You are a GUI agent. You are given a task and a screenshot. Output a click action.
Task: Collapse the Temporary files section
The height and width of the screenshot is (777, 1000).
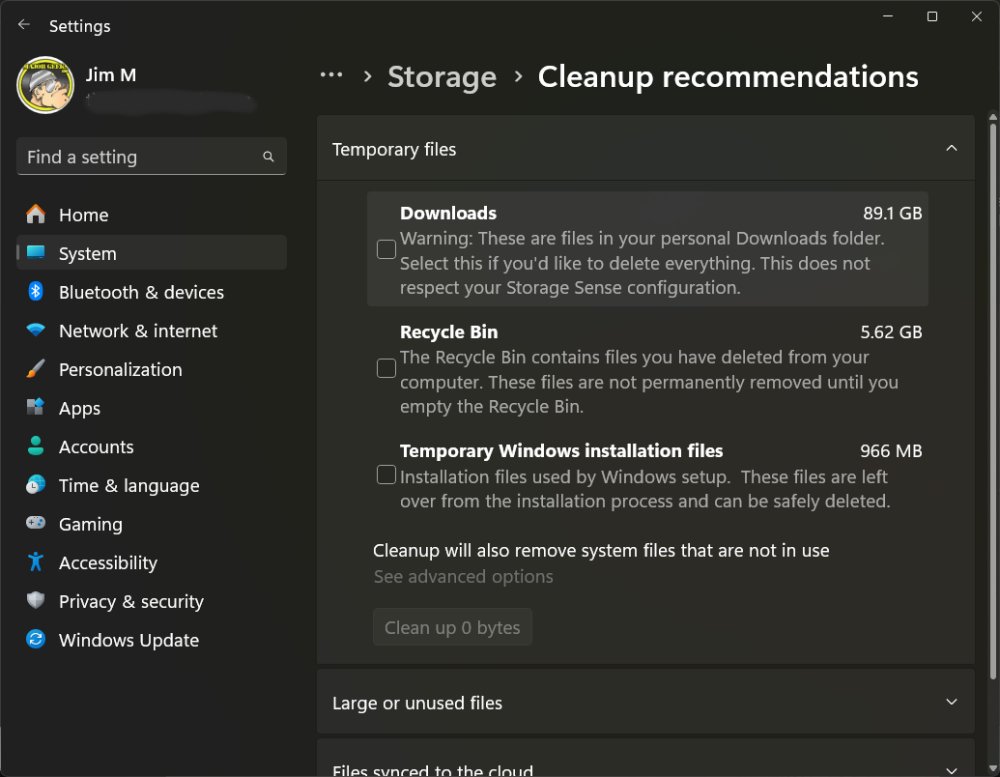[951, 149]
